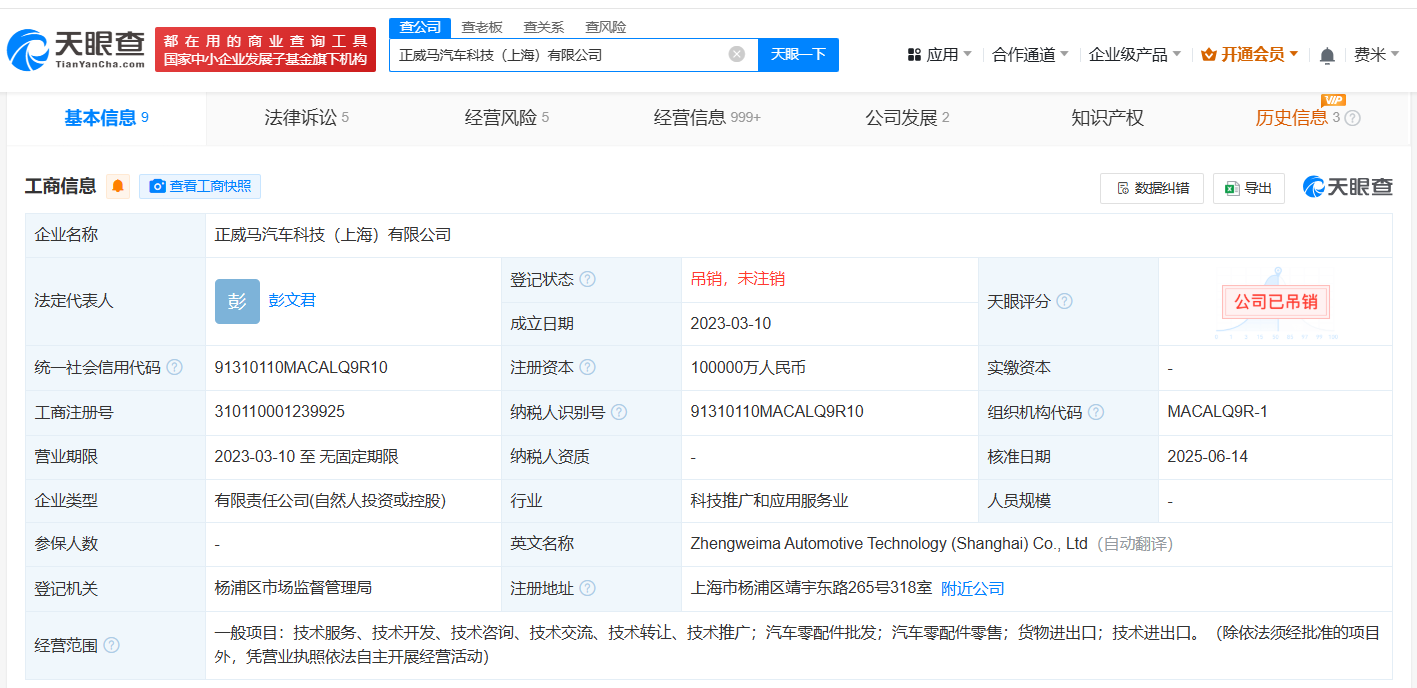Image resolution: width=1417 pixels, height=688 pixels.
Task: Switch to the 基本信息 tab
Action: coord(107,118)
